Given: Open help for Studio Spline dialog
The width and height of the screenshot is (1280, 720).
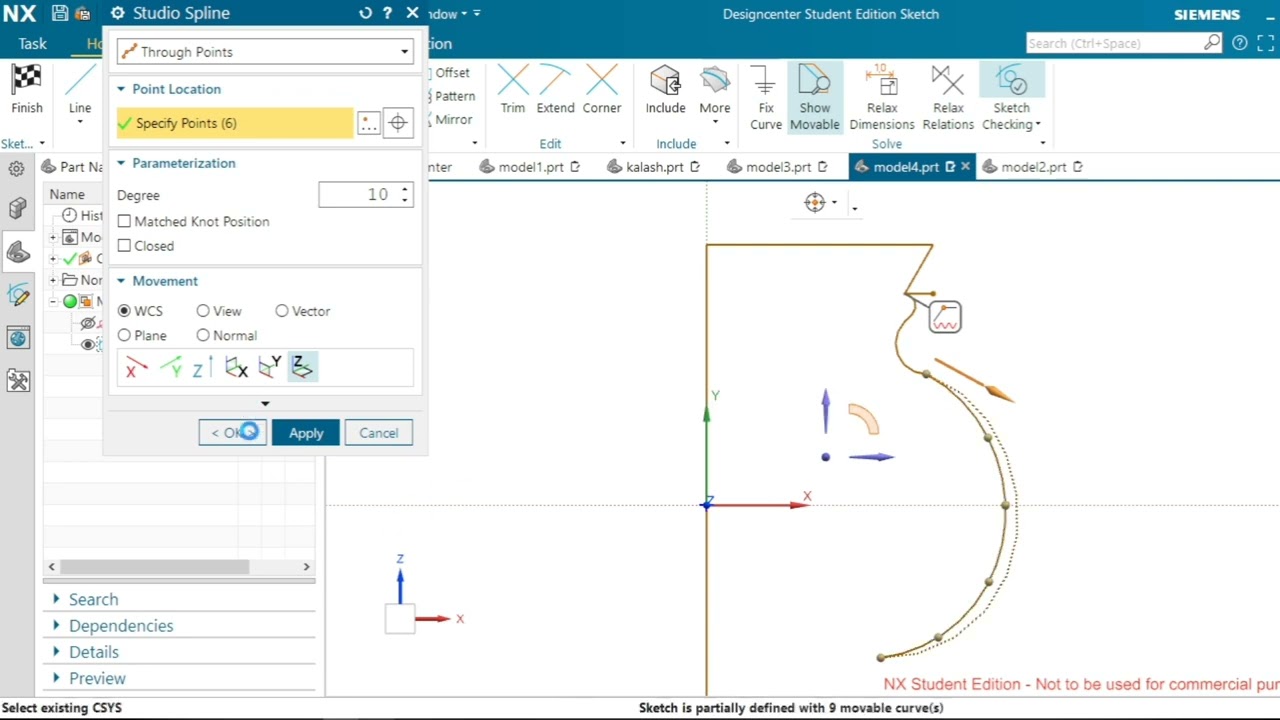Looking at the screenshot, I should coord(388,13).
